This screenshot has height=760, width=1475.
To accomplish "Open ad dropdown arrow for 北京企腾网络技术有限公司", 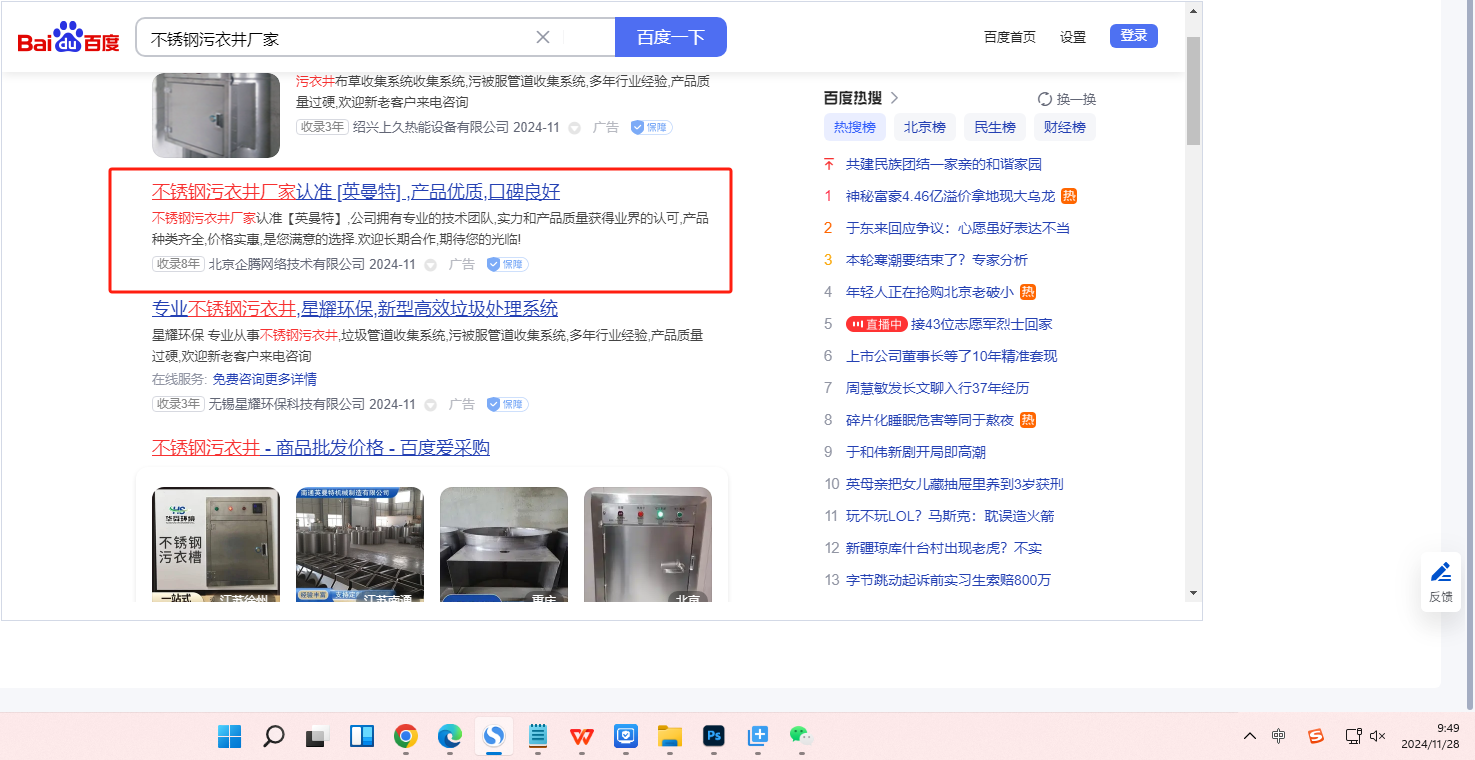I will coord(431,265).
